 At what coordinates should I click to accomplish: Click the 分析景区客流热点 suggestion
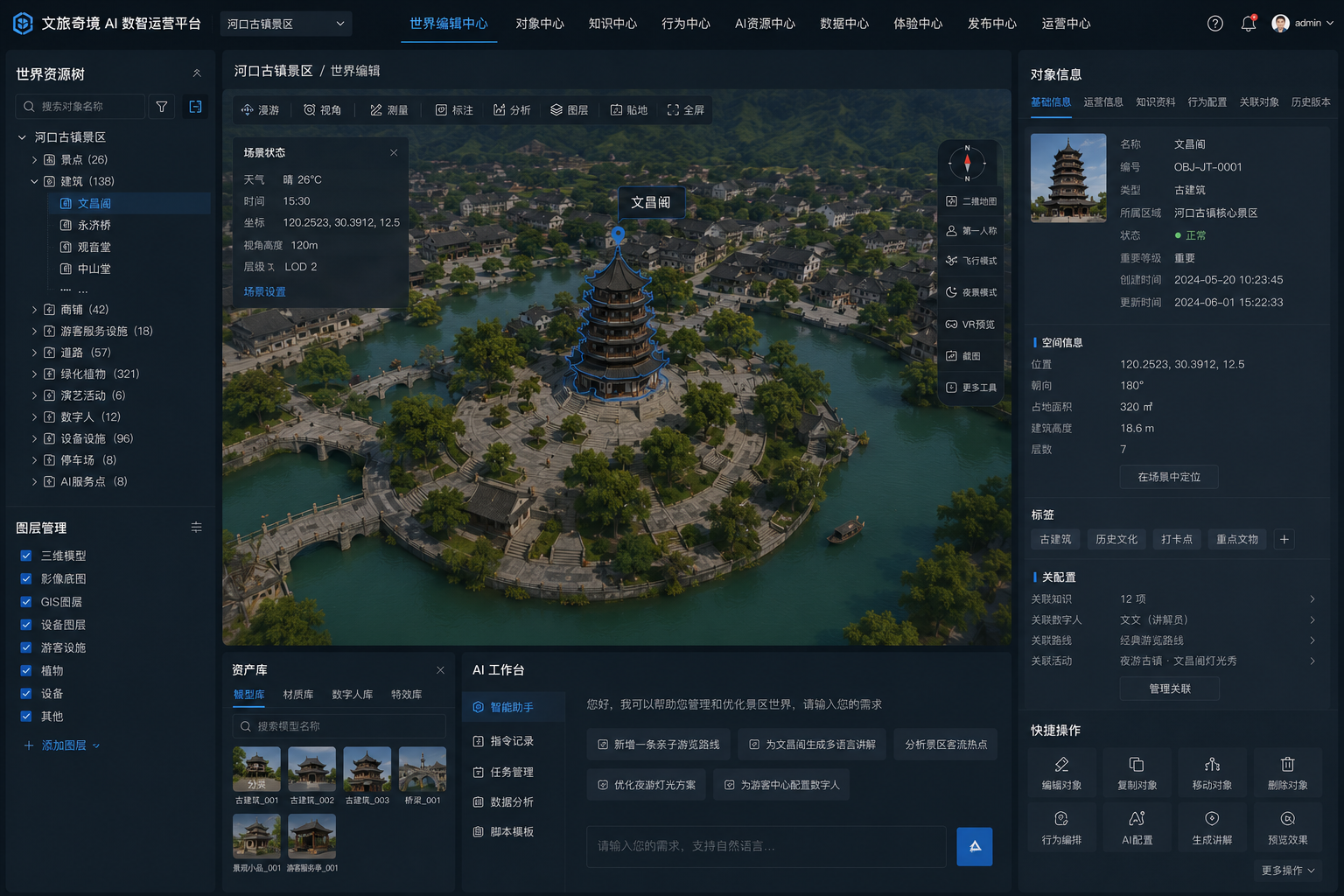pos(946,745)
